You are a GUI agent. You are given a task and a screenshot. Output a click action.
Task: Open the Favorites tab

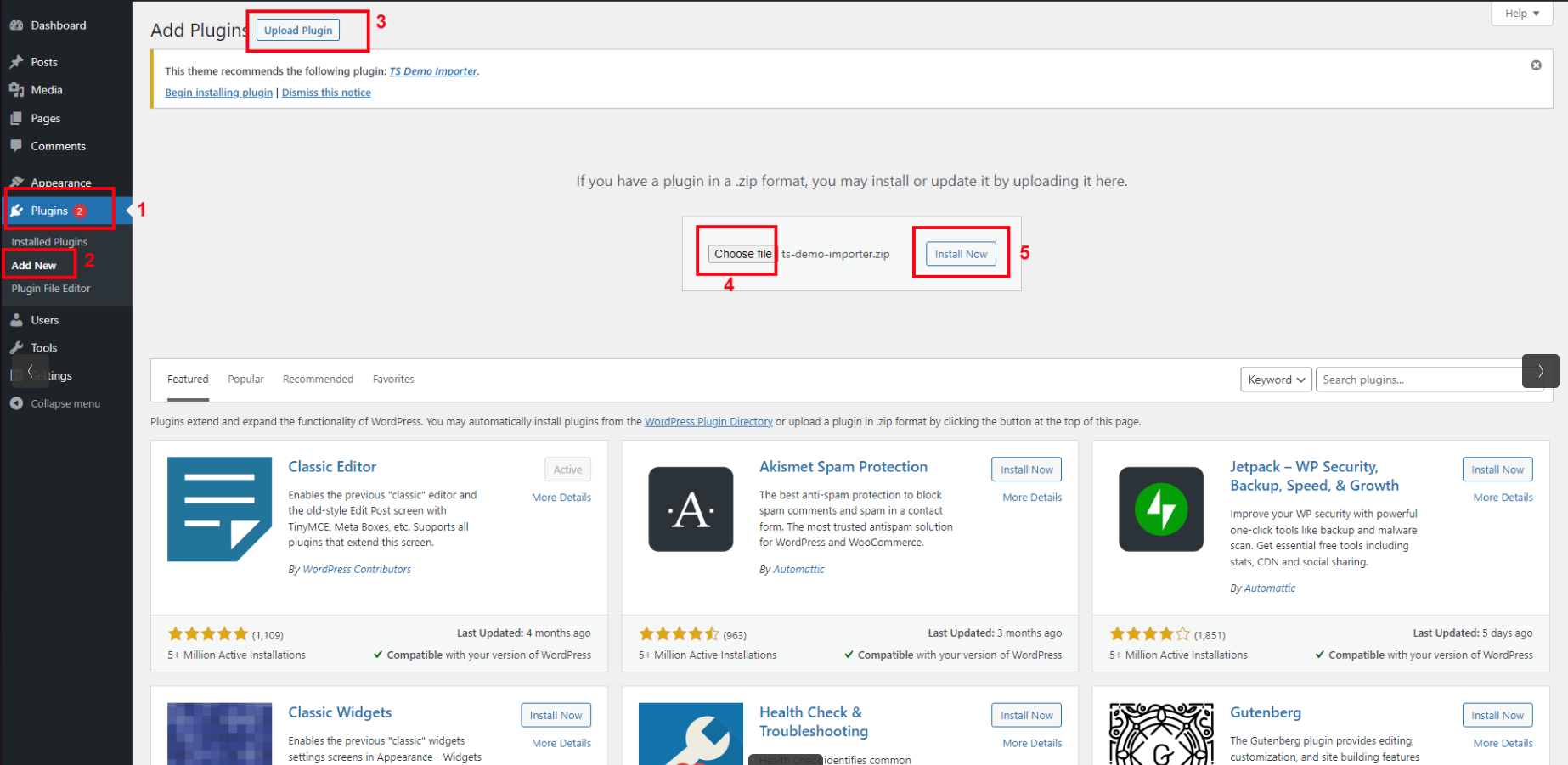click(x=393, y=380)
